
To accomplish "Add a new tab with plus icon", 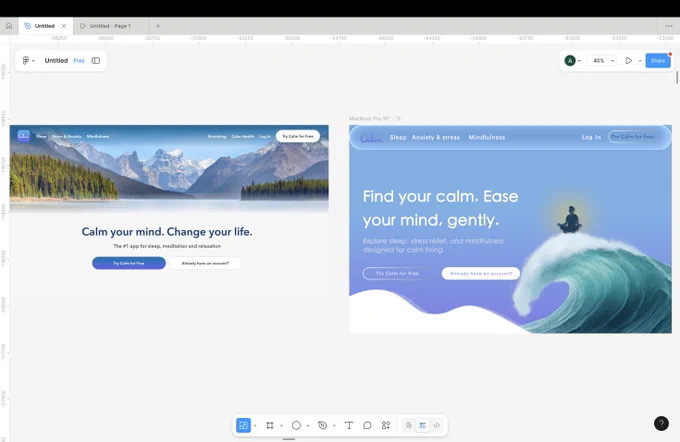I will tap(158, 26).
